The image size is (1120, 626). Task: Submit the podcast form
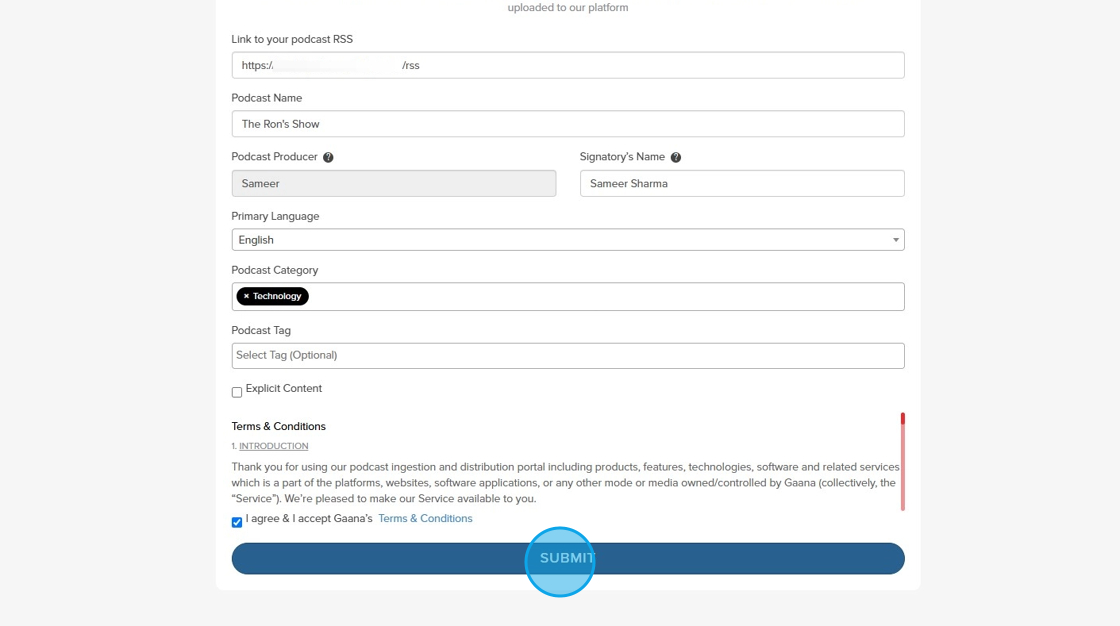point(568,558)
